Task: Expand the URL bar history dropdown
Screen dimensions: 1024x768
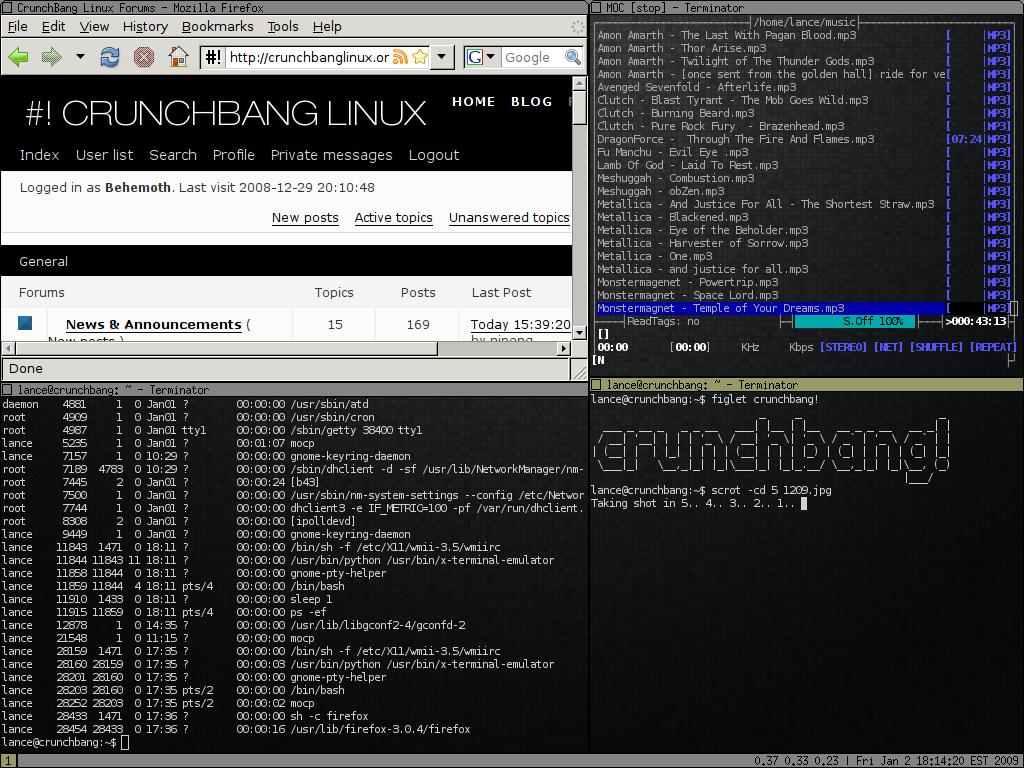Action: [x=442, y=57]
